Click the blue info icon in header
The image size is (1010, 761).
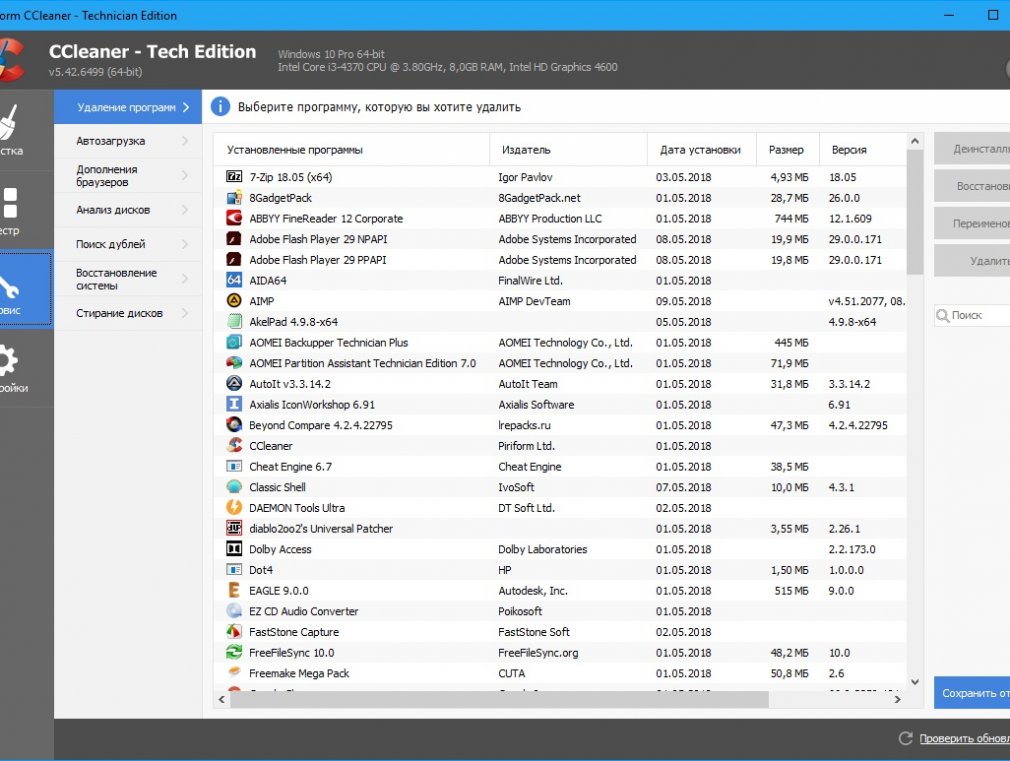coord(220,106)
